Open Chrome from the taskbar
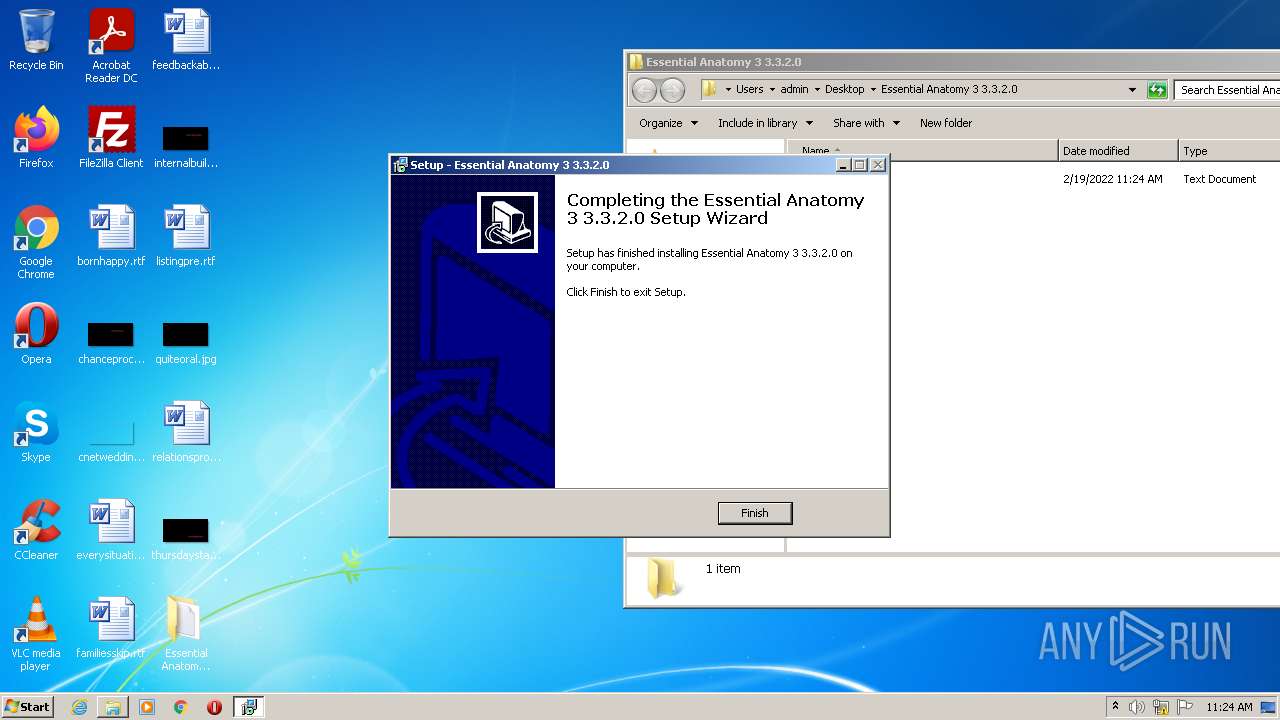Image resolution: width=1280 pixels, height=720 pixels. [181, 707]
